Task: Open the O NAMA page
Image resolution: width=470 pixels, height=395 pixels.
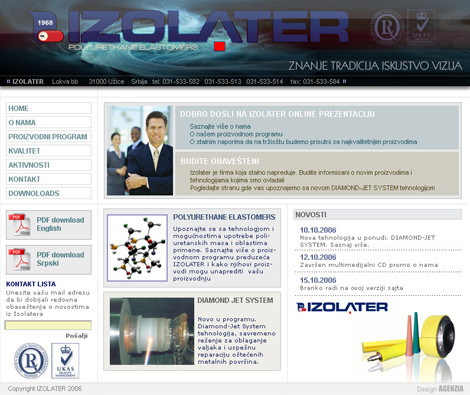Action: (x=49, y=122)
